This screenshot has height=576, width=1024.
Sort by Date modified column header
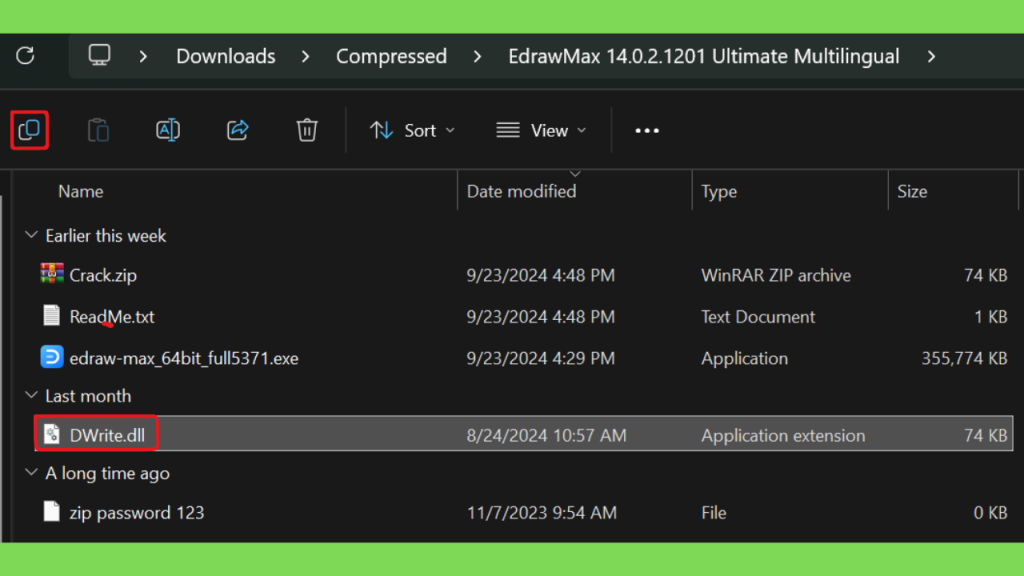521,191
